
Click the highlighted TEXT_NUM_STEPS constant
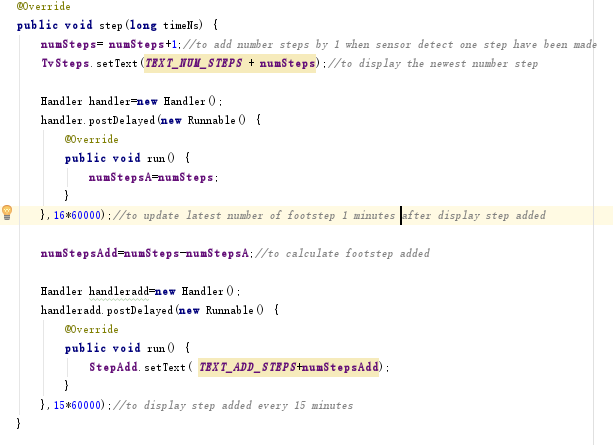[194, 63]
